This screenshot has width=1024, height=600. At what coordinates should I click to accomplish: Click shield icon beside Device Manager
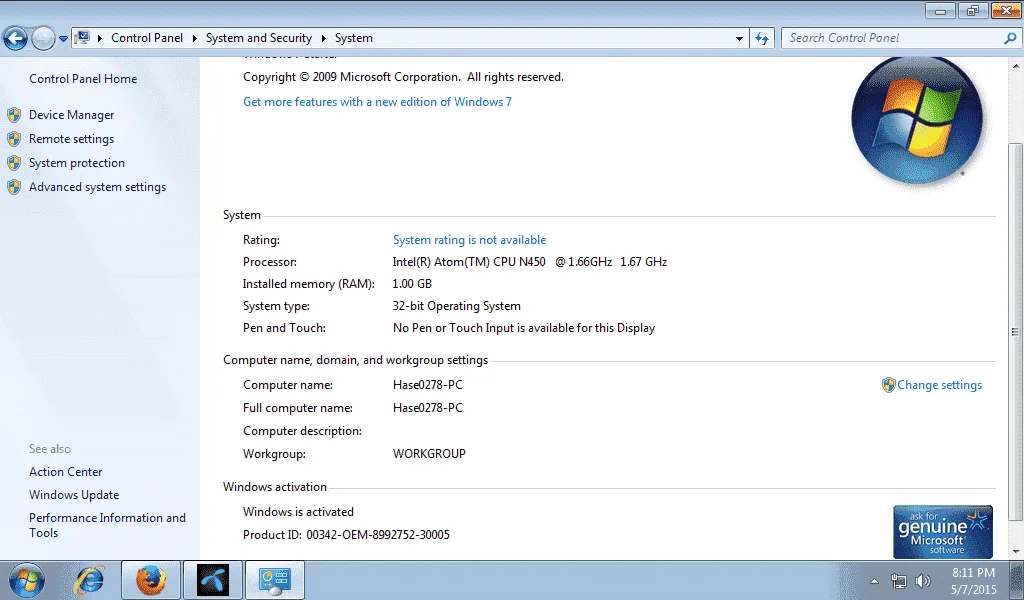(x=14, y=116)
